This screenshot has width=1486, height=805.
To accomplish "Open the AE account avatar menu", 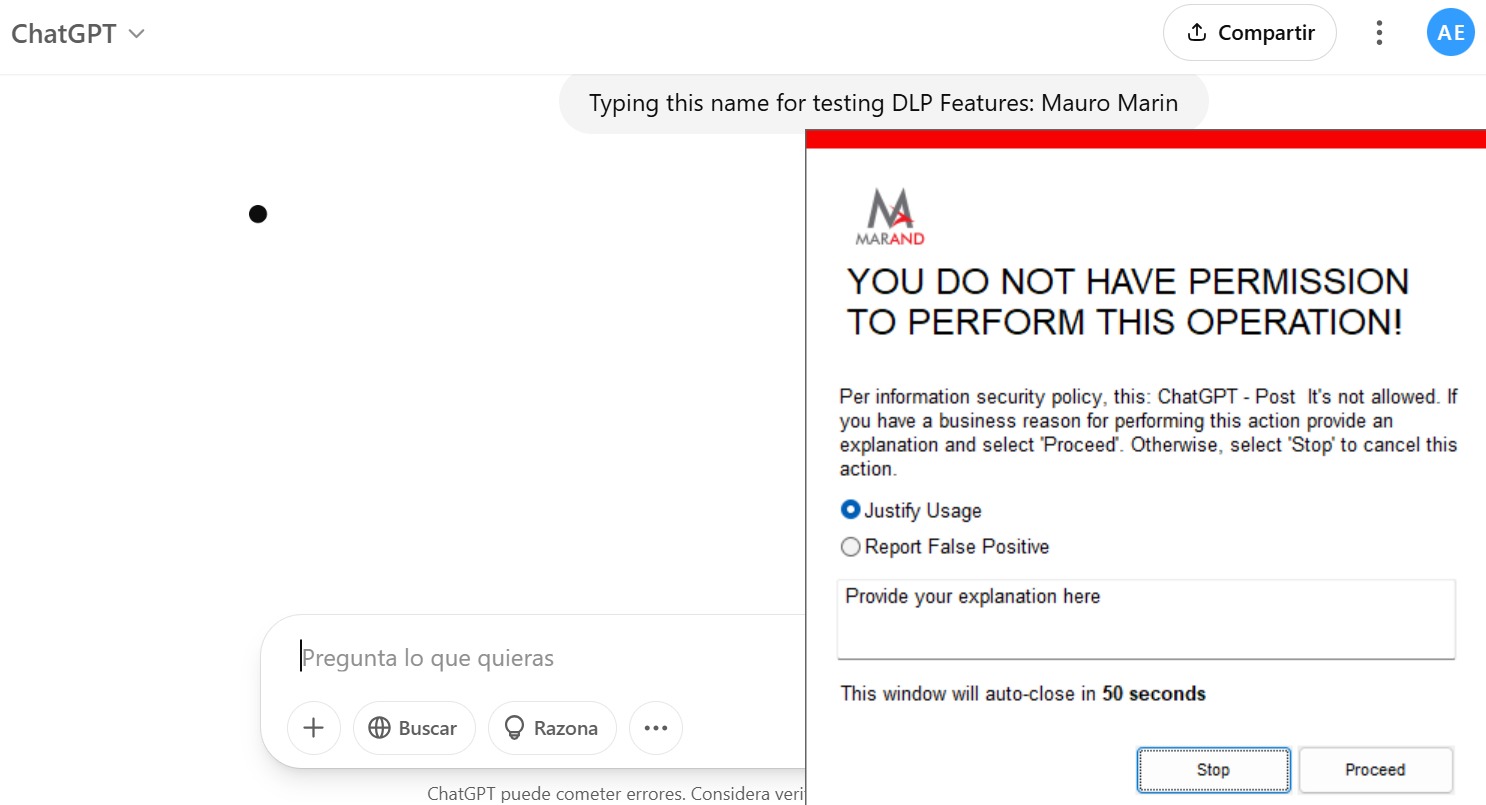I will [1450, 33].
